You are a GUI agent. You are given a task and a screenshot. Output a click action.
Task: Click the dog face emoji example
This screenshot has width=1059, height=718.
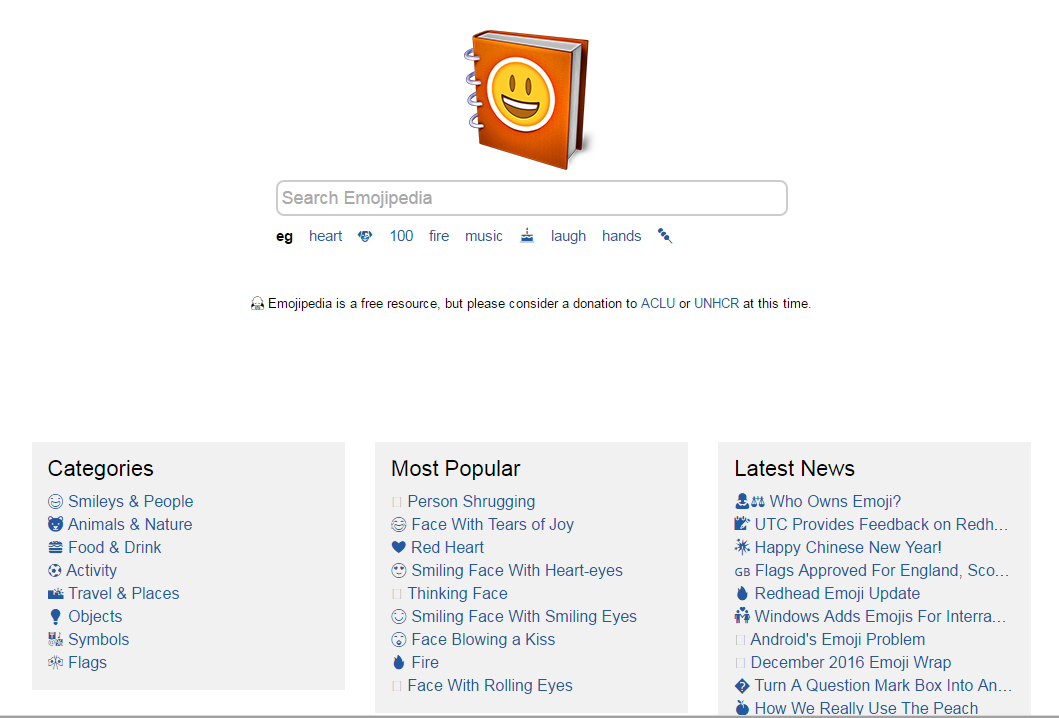click(365, 236)
